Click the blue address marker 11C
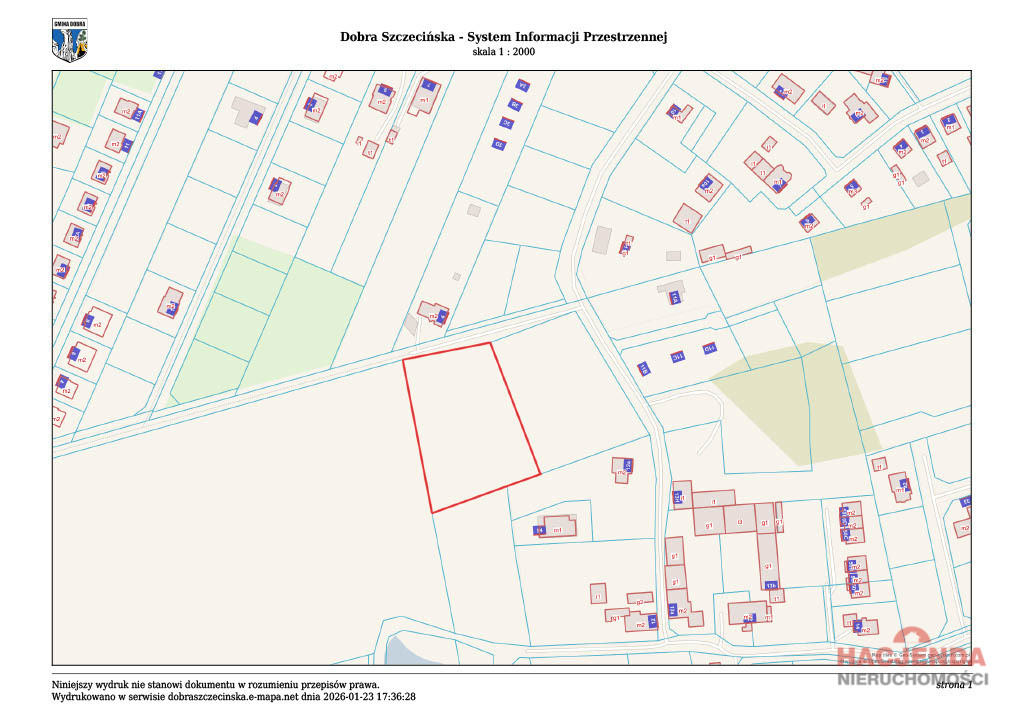 [x=677, y=356]
